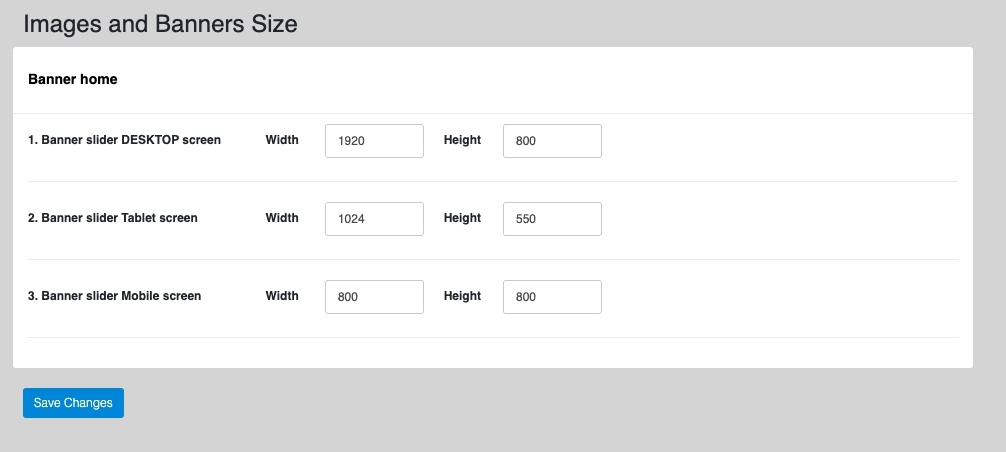Click the Height label in DESKTOP row
1006x452 pixels.
pyautogui.click(x=462, y=140)
